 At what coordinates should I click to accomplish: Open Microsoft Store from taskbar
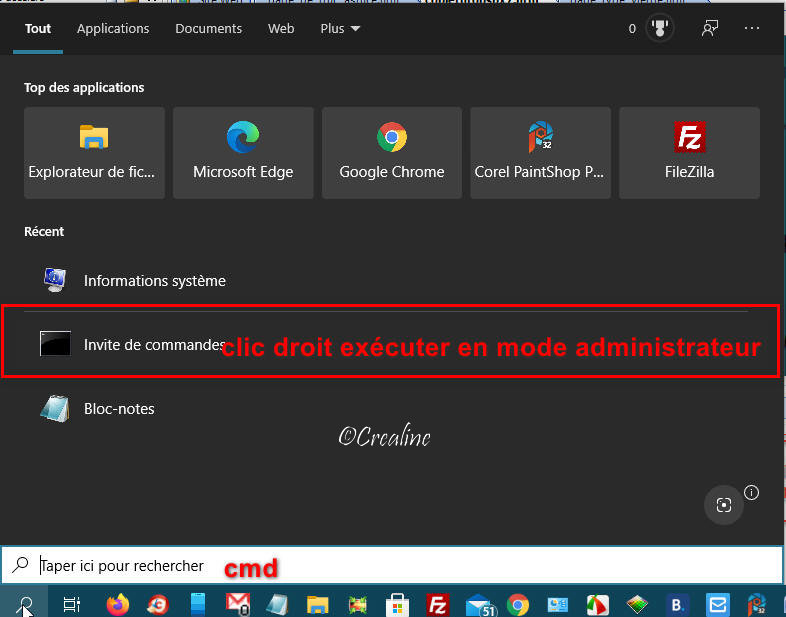tap(398, 605)
